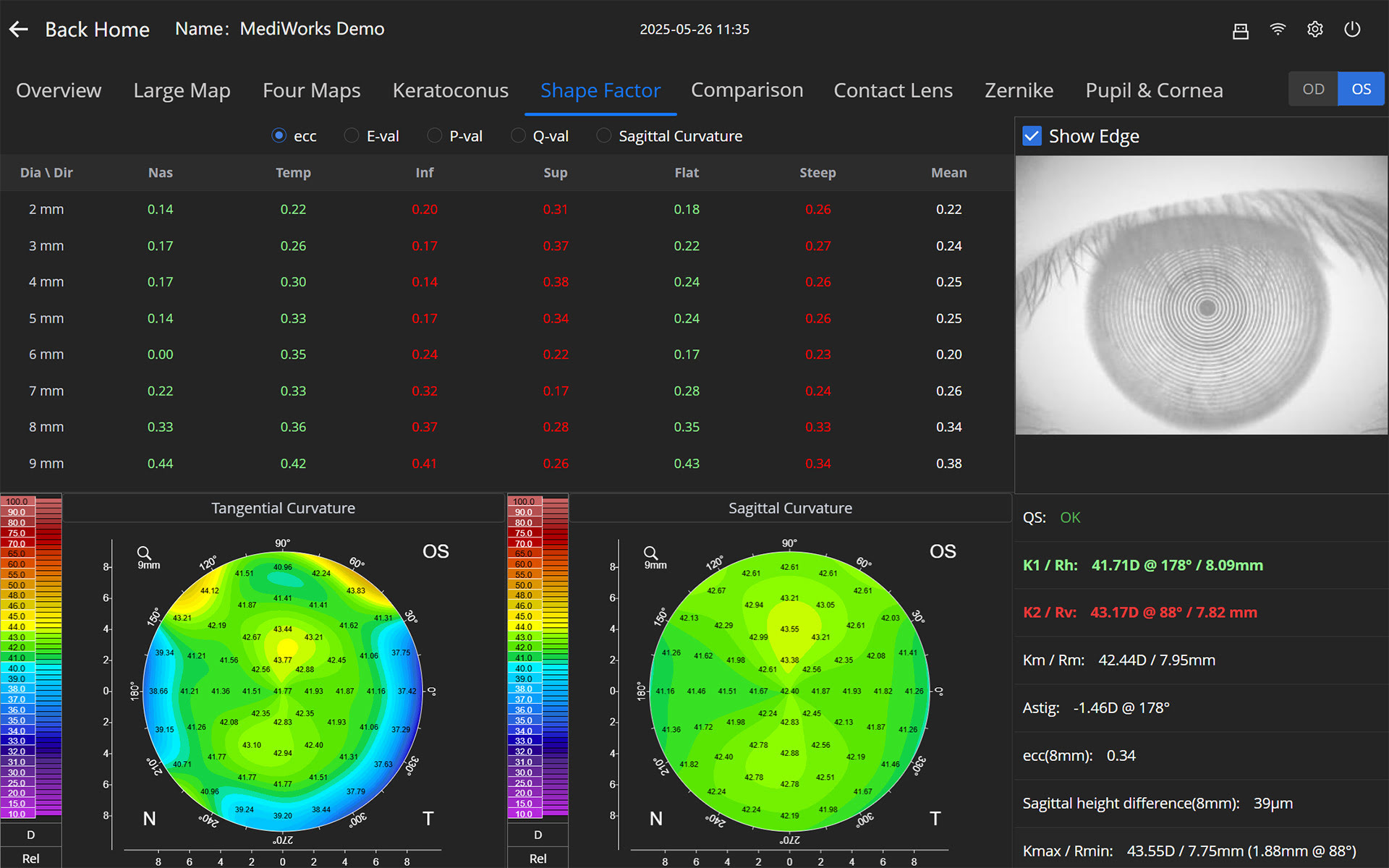Click D unit button under Tangential scale

coord(31,835)
